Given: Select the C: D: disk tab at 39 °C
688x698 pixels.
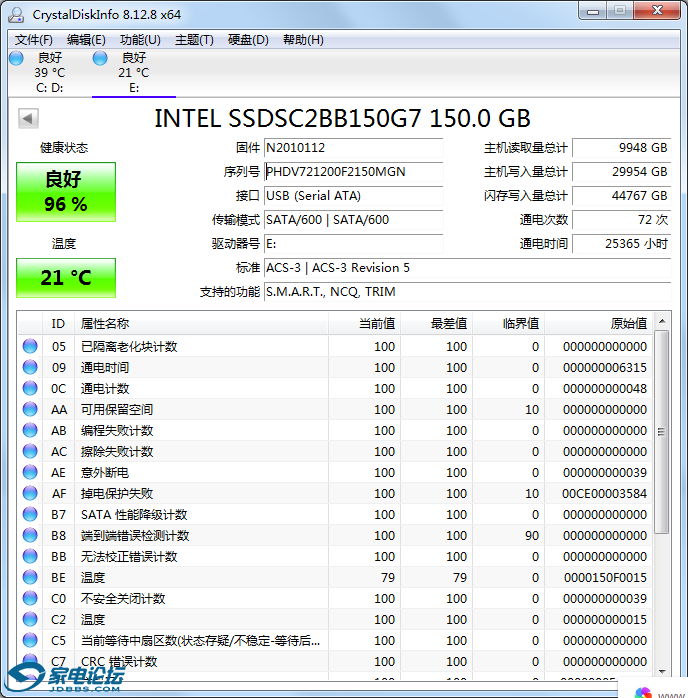Looking at the screenshot, I should (x=49, y=73).
